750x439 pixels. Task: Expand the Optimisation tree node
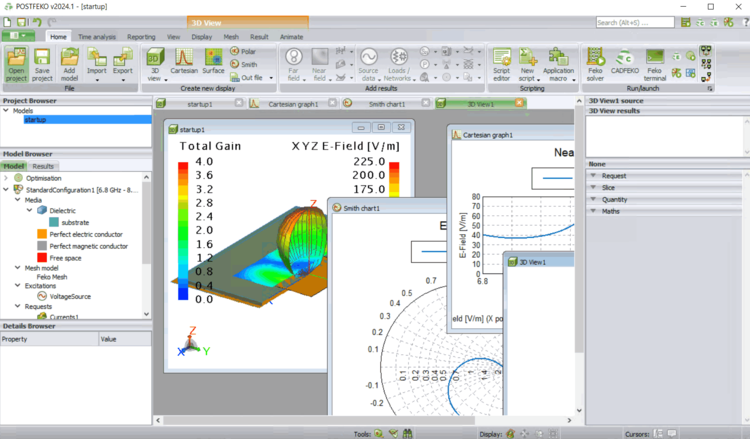point(6,177)
